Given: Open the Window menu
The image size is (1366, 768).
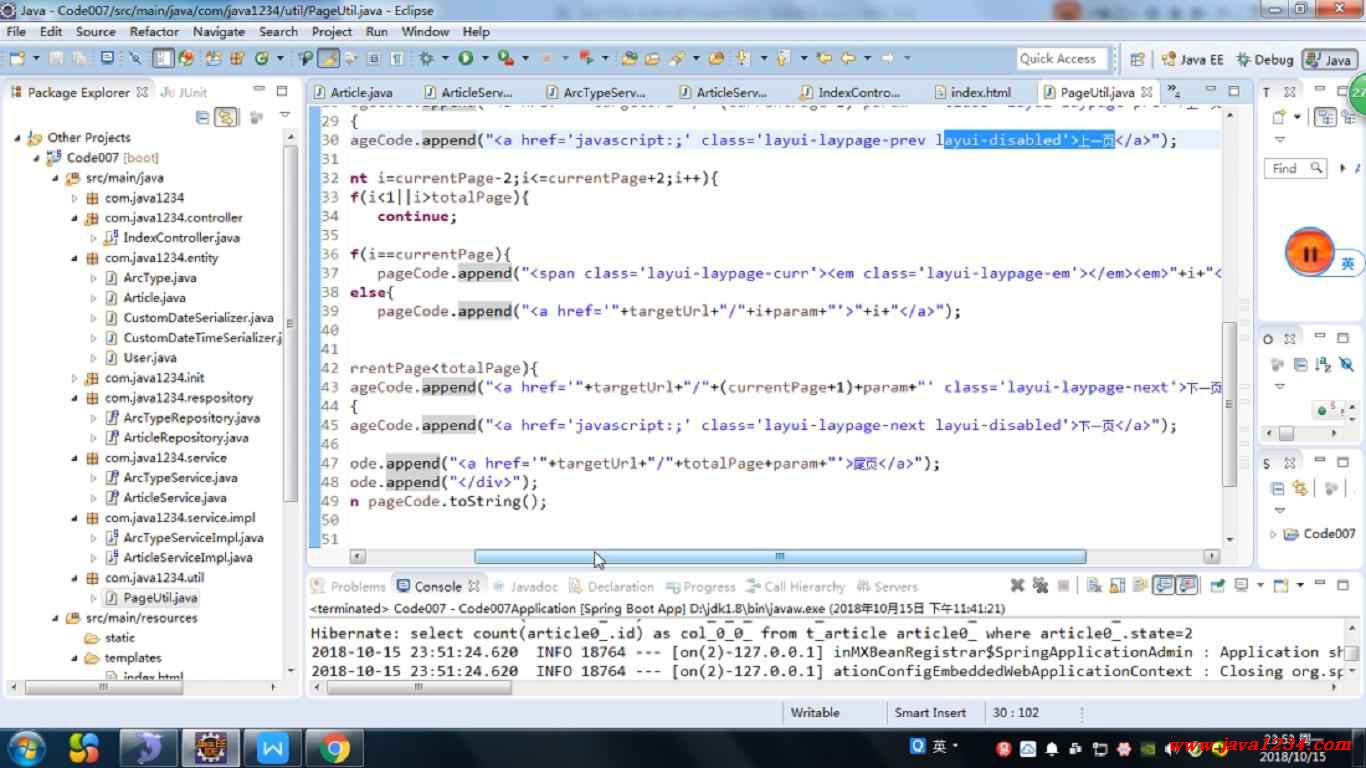Looking at the screenshot, I should tap(425, 31).
